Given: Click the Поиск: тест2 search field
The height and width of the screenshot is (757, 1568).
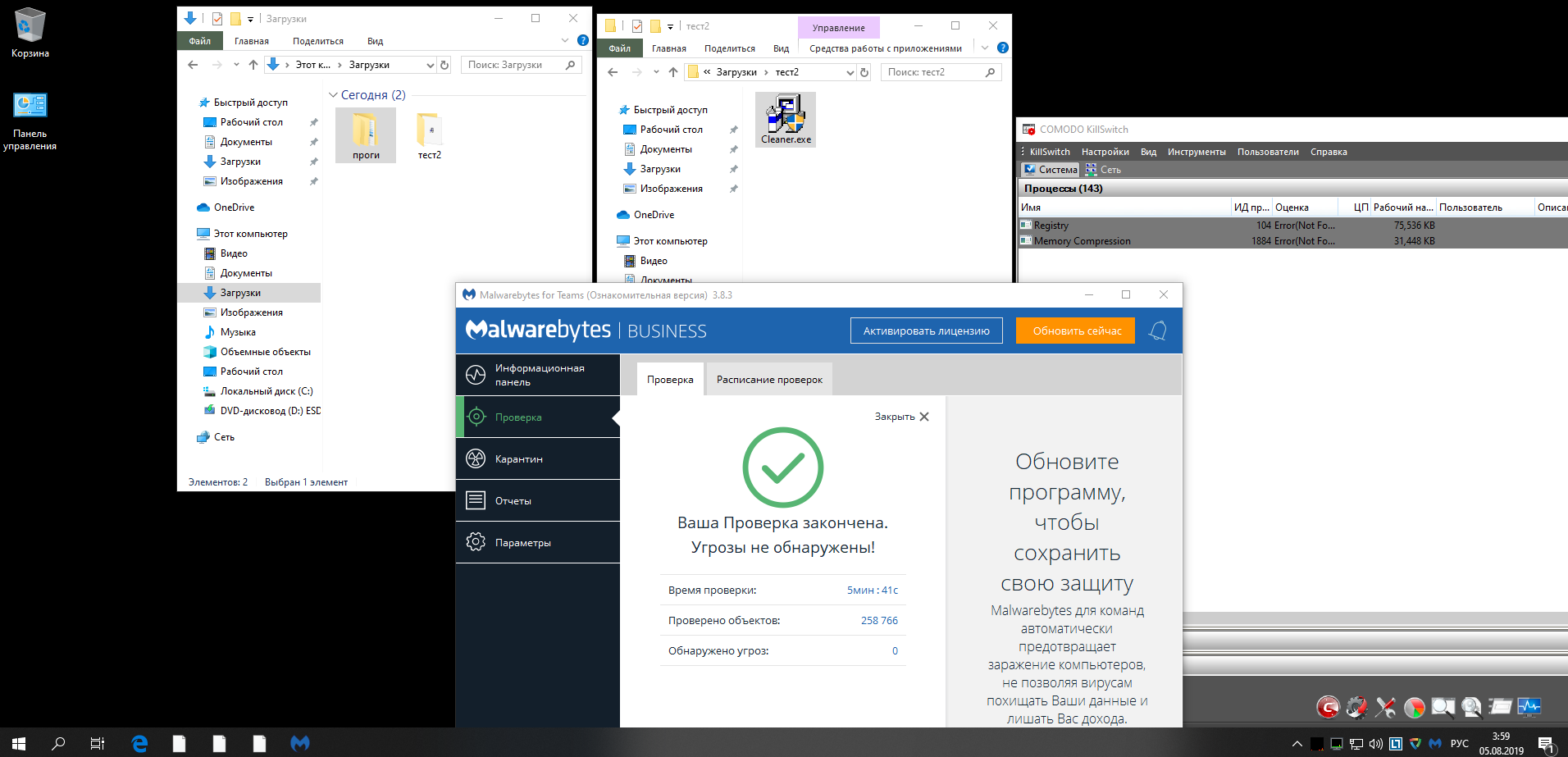Looking at the screenshot, I should [941, 72].
